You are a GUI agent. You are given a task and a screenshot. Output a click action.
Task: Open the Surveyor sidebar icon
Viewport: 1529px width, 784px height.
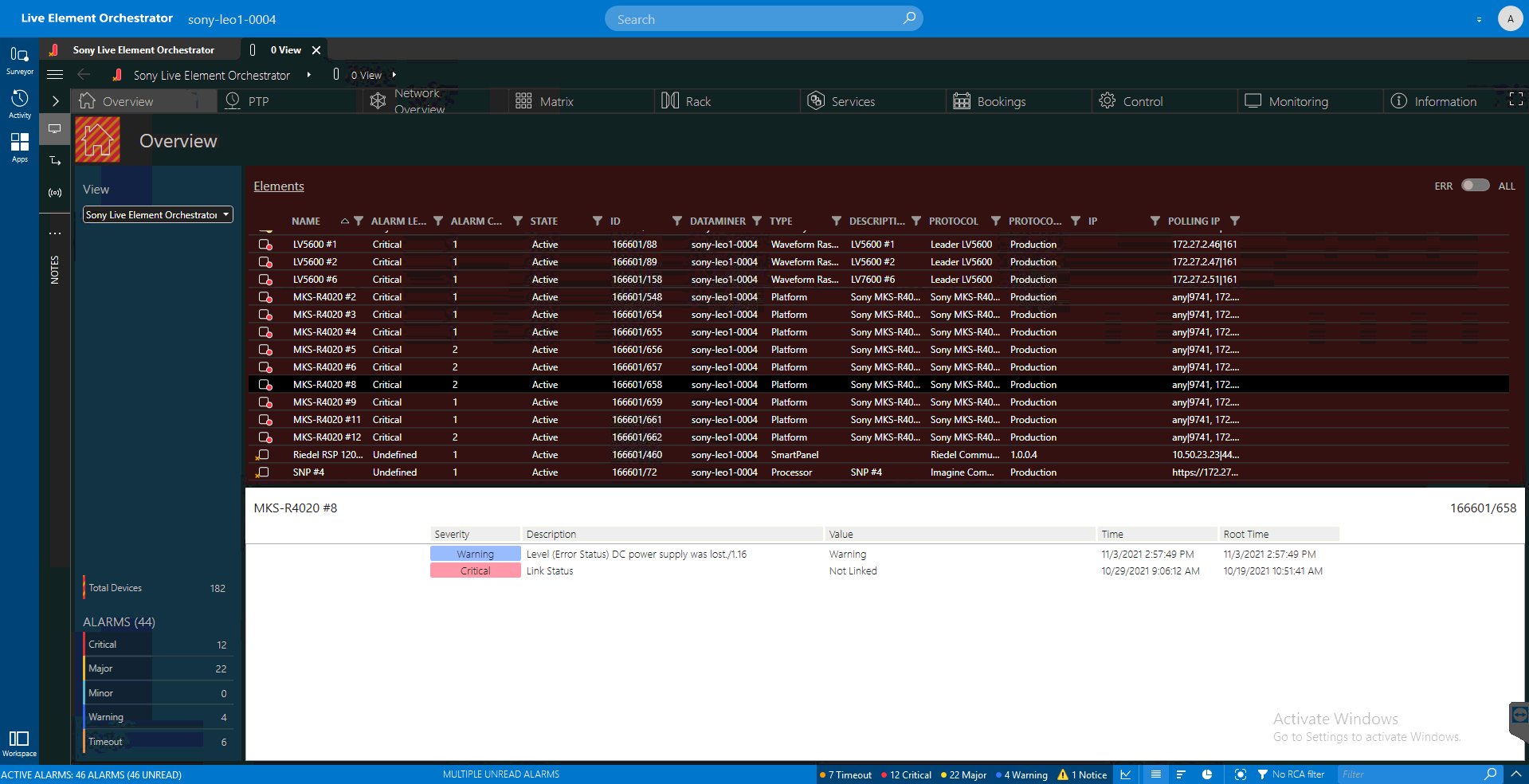(x=19, y=60)
